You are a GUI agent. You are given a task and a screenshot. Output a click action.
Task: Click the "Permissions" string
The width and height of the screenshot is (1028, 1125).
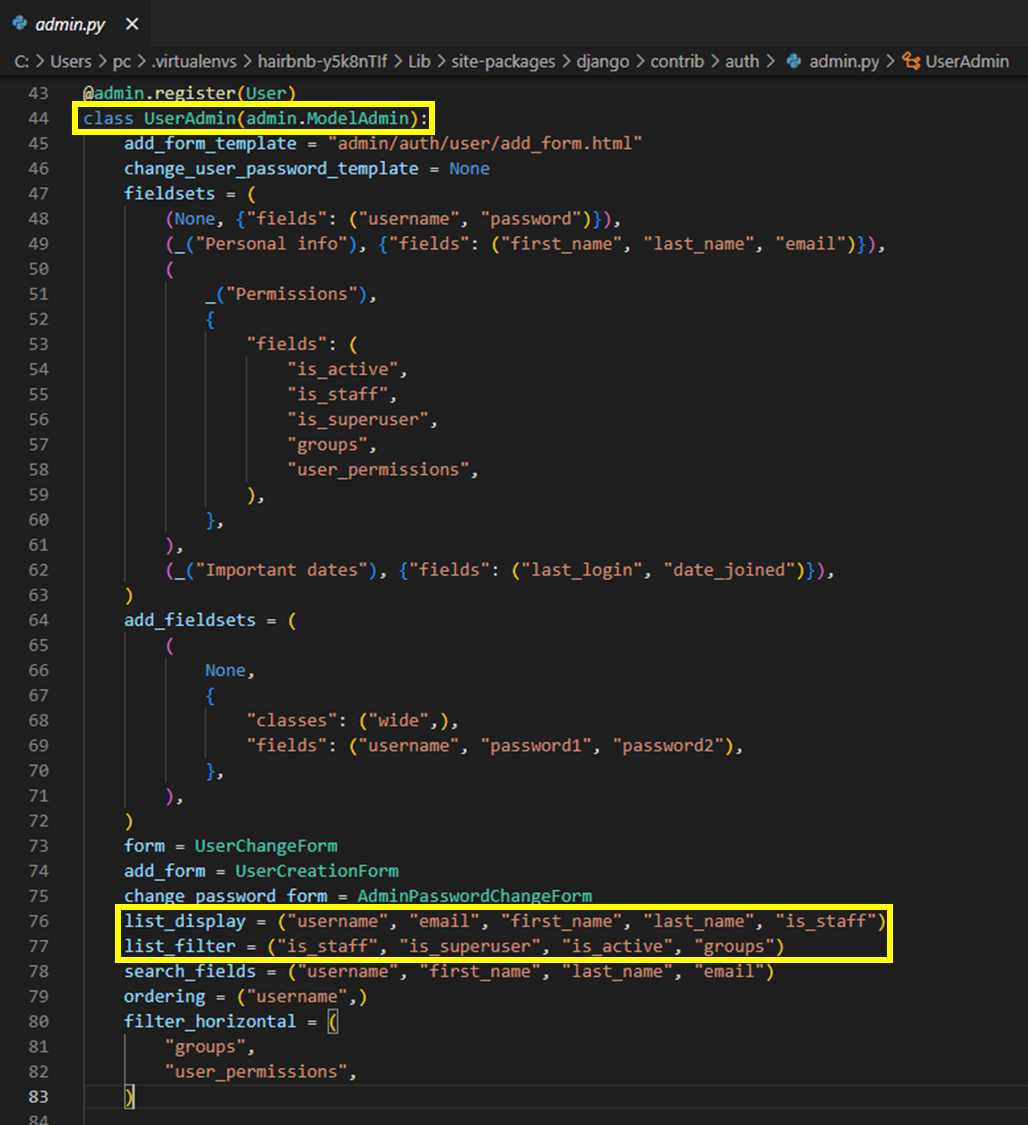point(292,294)
